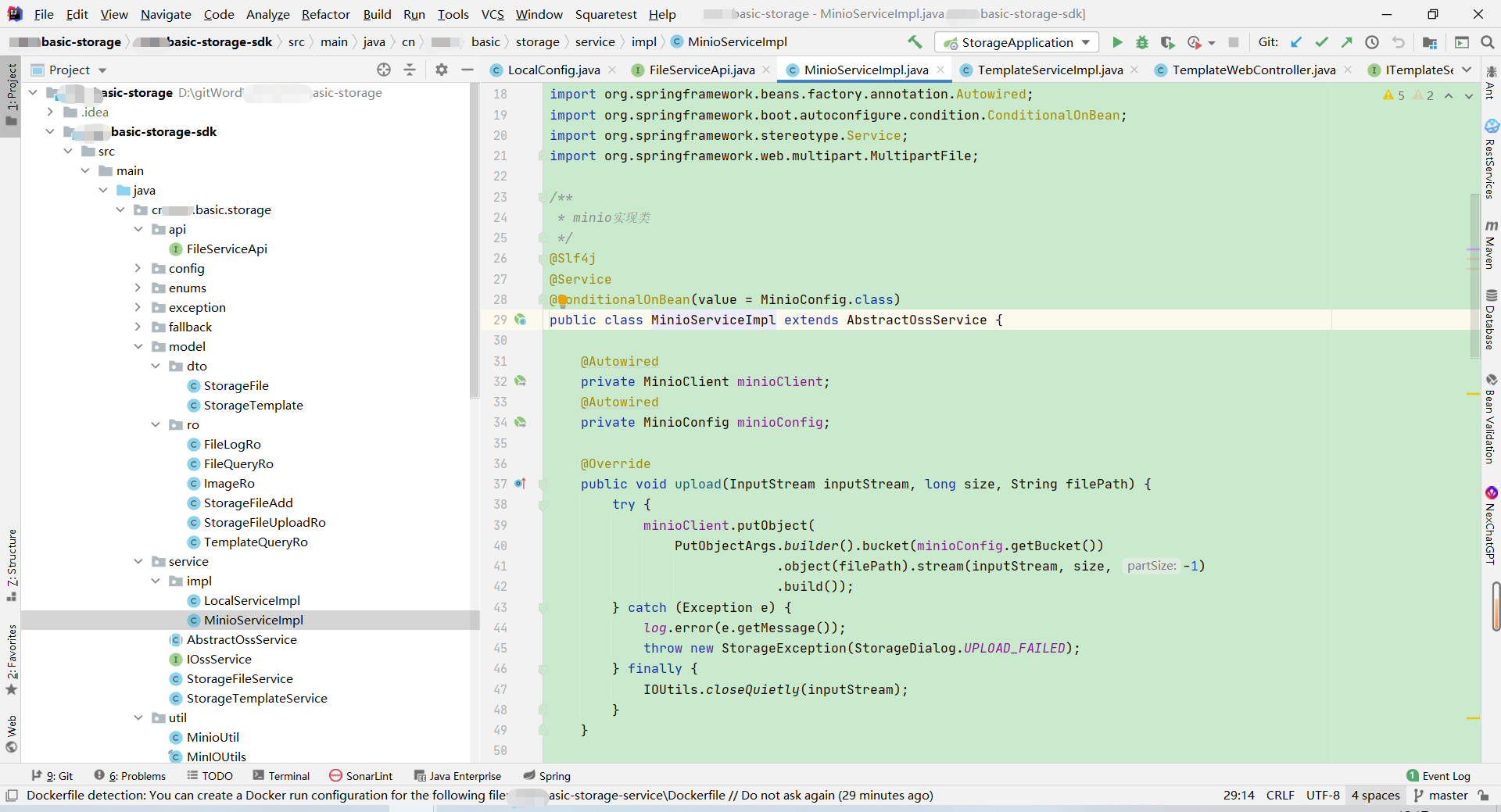
Task: Collapse the dto package
Action: [x=156, y=366]
